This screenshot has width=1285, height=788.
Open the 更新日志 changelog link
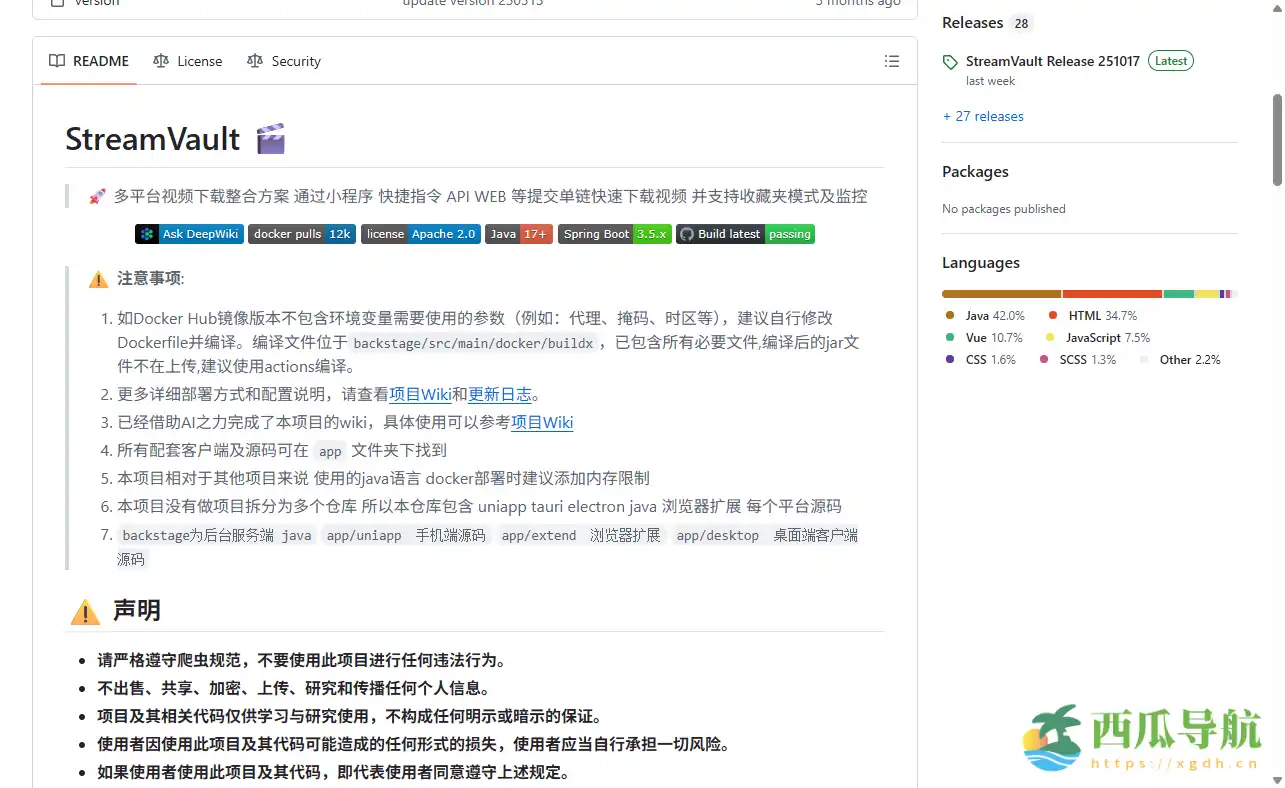tap(500, 394)
